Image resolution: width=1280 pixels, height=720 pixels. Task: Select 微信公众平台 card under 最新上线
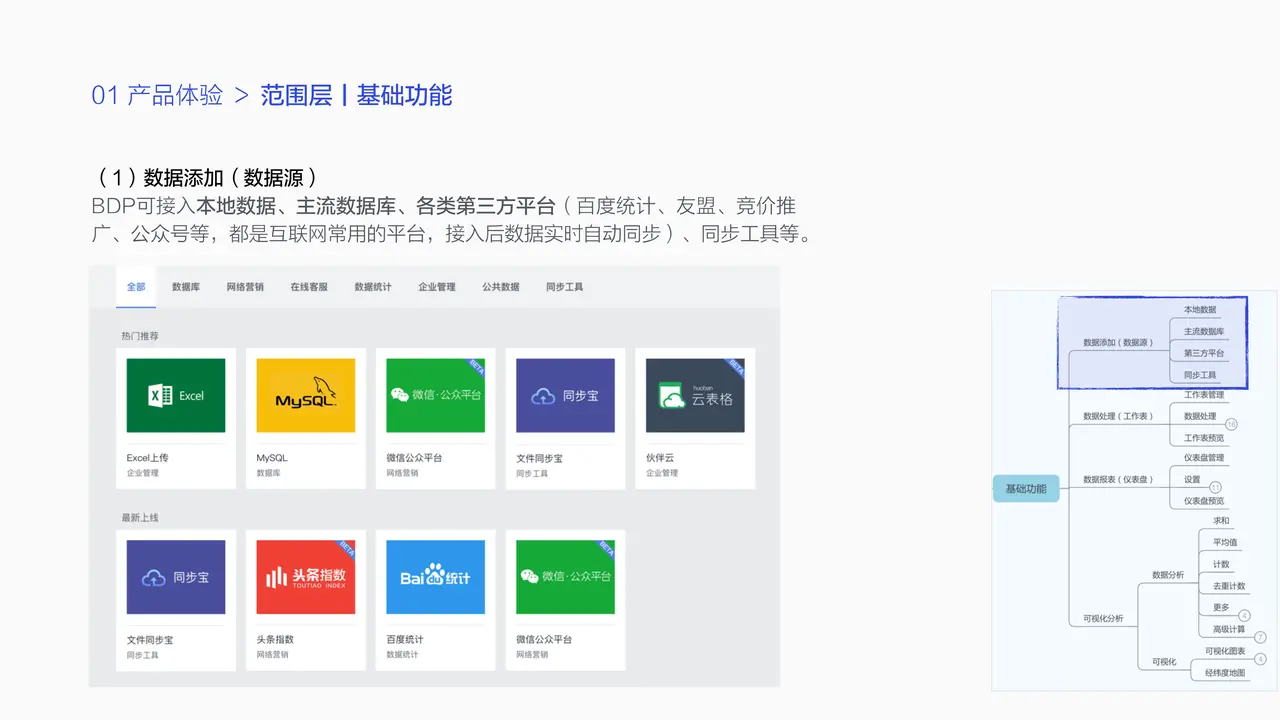tap(566, 600)
